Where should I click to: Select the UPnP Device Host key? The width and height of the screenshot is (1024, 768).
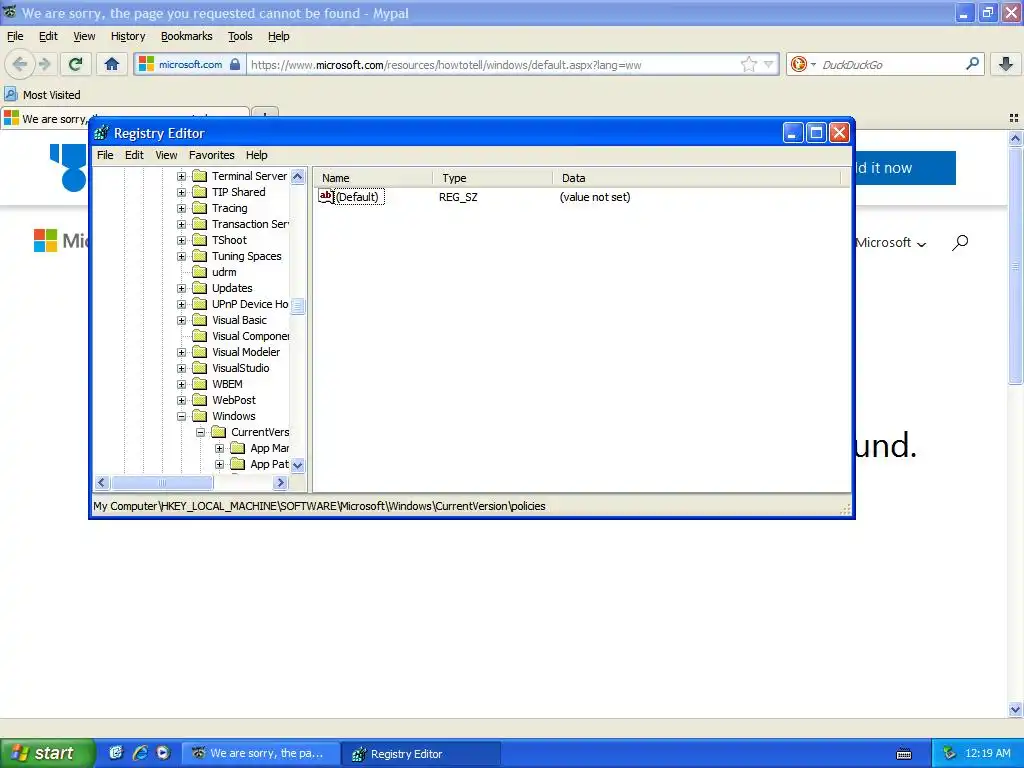[x=250, y=304]
